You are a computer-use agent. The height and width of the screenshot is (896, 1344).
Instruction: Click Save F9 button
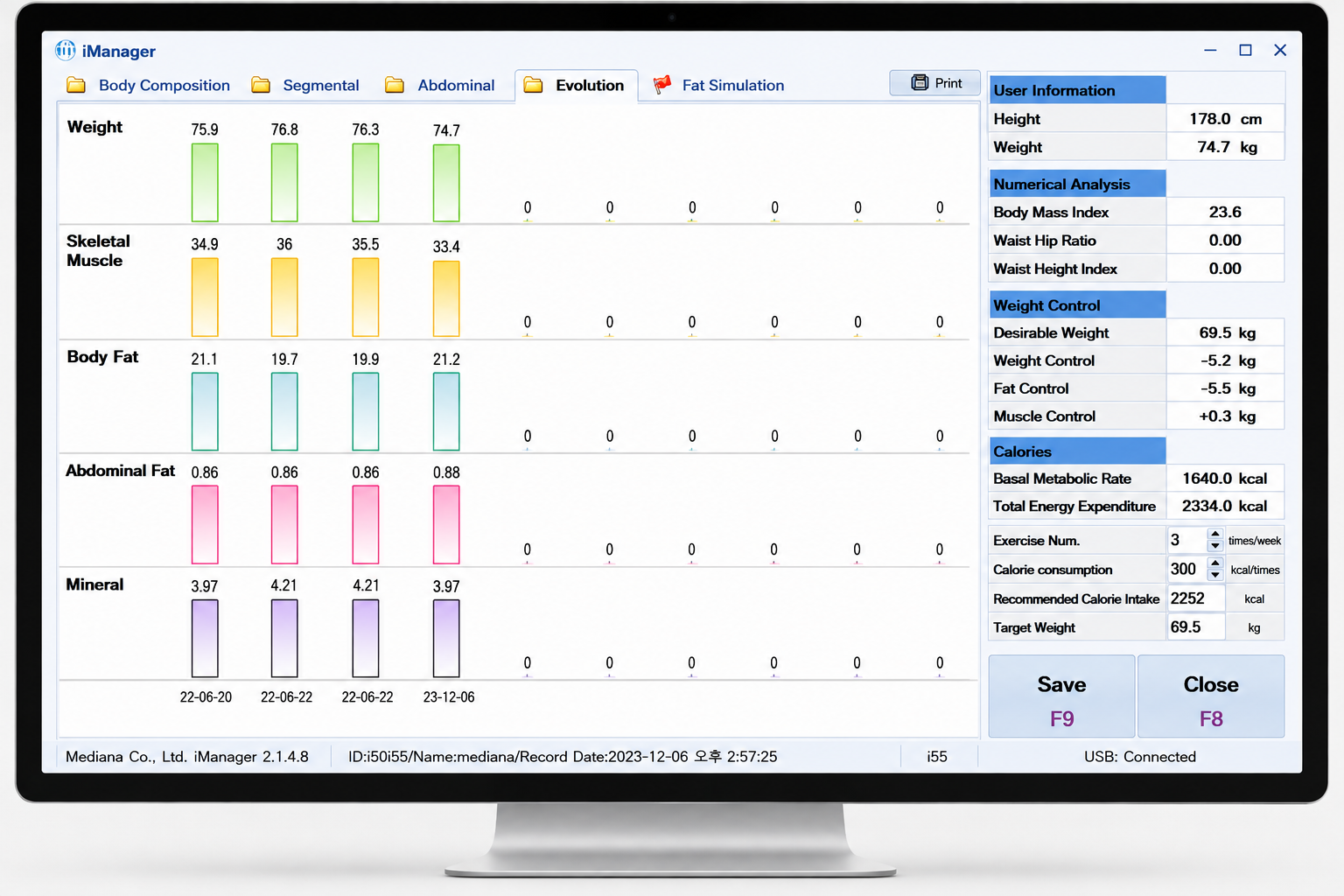(x=1061, y=696)
